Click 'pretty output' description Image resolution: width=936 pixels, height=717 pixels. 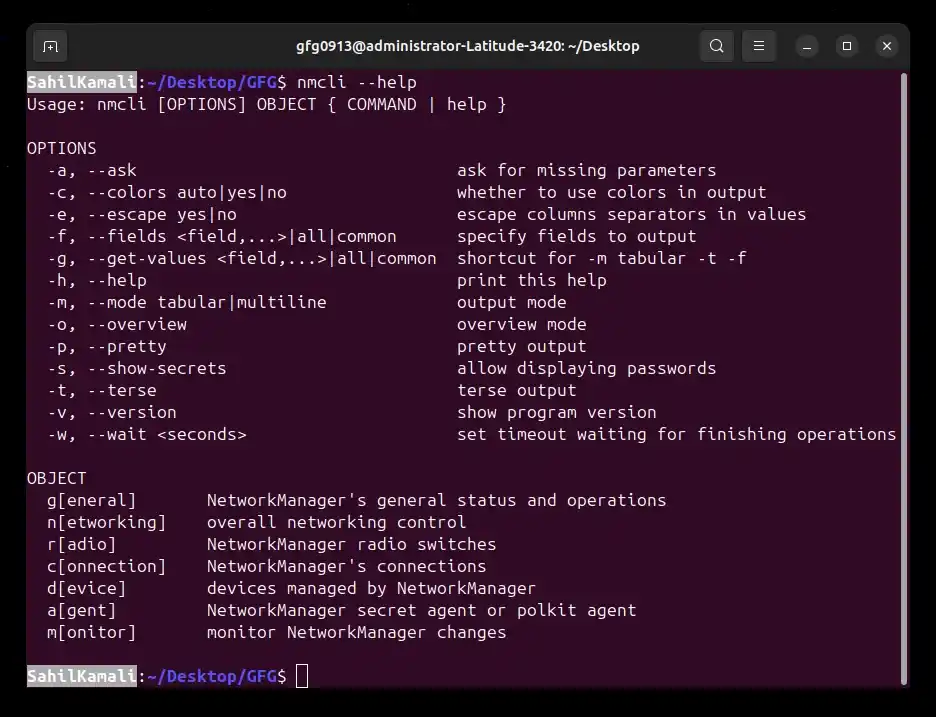pyautogui.click(x=522, y=346)
